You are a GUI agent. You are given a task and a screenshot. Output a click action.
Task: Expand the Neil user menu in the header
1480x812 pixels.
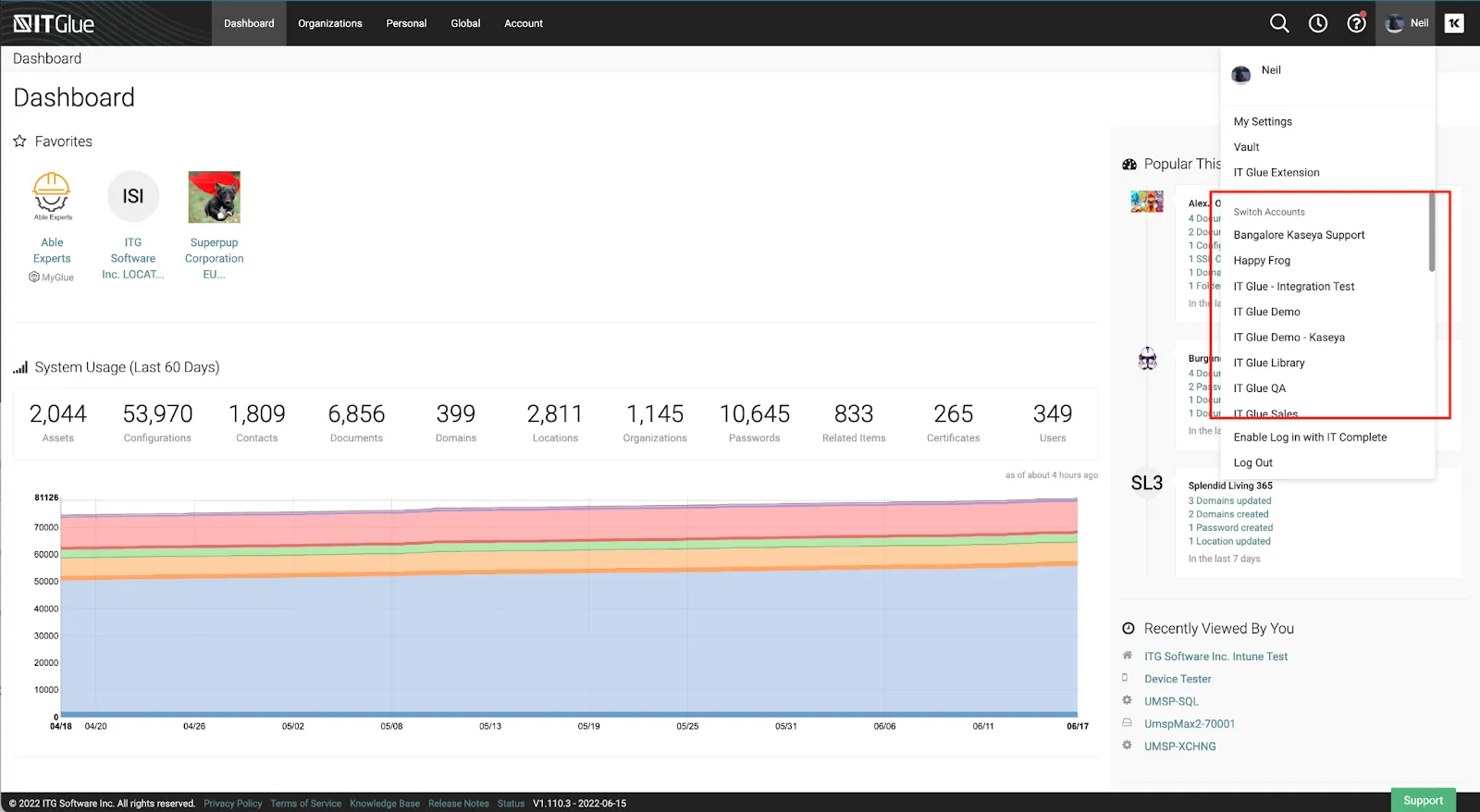pyautogui.click(x=1407, y=23)
